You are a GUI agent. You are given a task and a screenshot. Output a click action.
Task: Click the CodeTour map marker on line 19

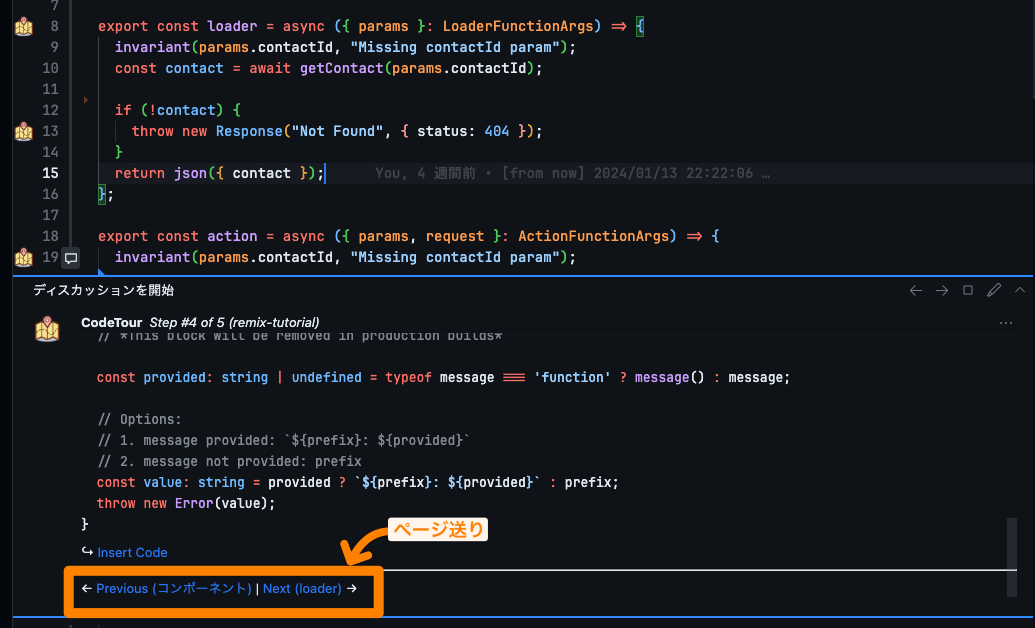click(x=24, y=257)
